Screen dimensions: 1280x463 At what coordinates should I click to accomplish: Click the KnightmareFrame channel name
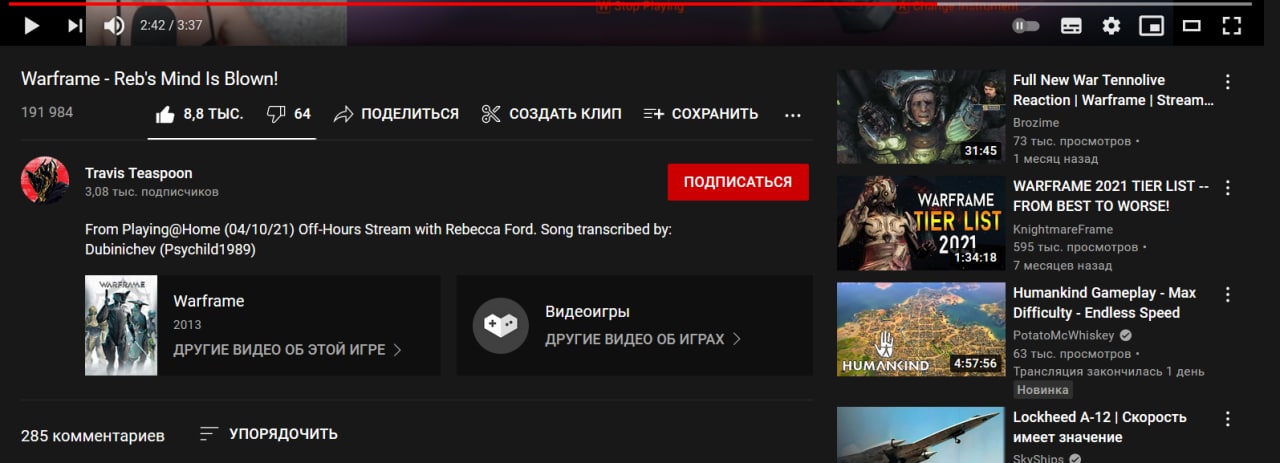pos(1063,229)
